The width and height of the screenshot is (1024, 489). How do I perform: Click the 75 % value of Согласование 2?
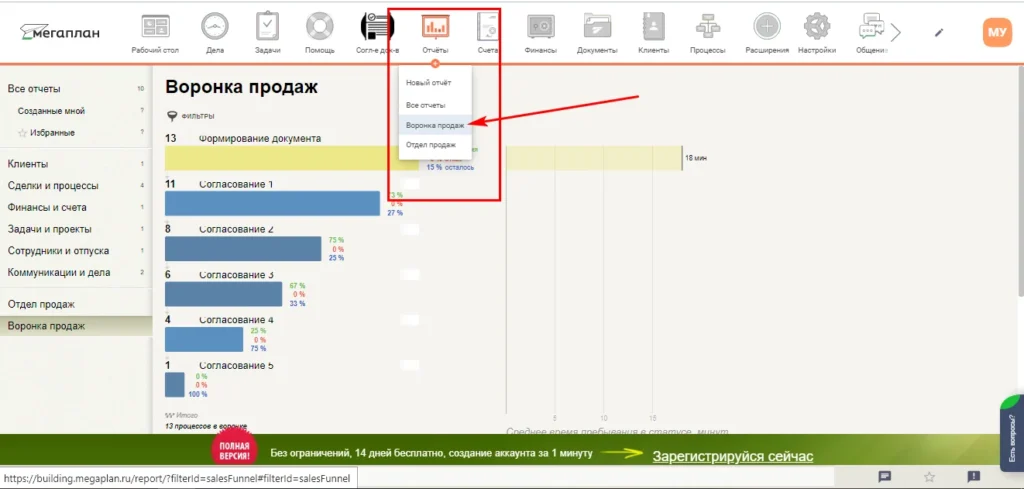point(336,240)
